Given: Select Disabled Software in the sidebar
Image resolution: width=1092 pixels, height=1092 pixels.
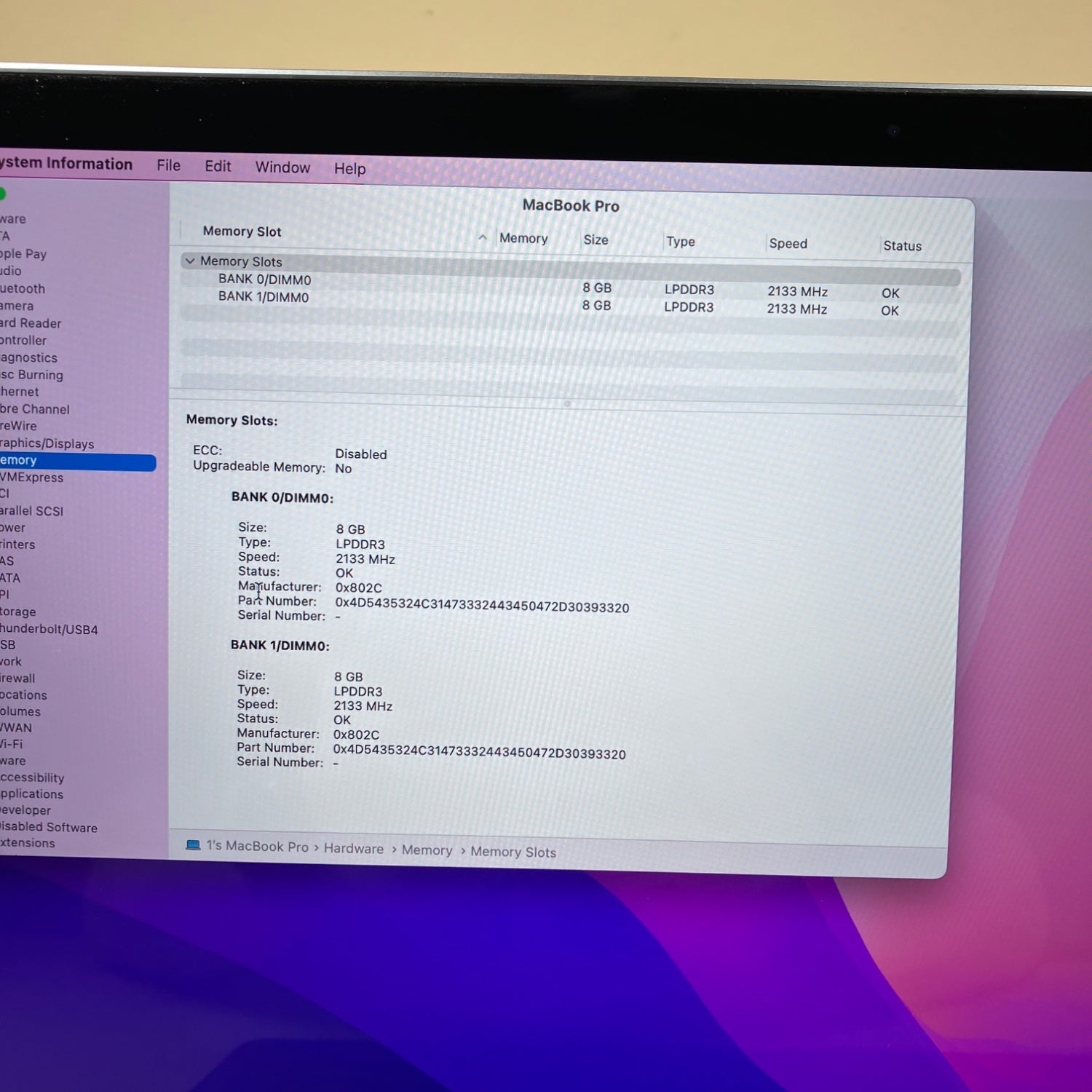Looking at the screenshot, I should (49, 827).
